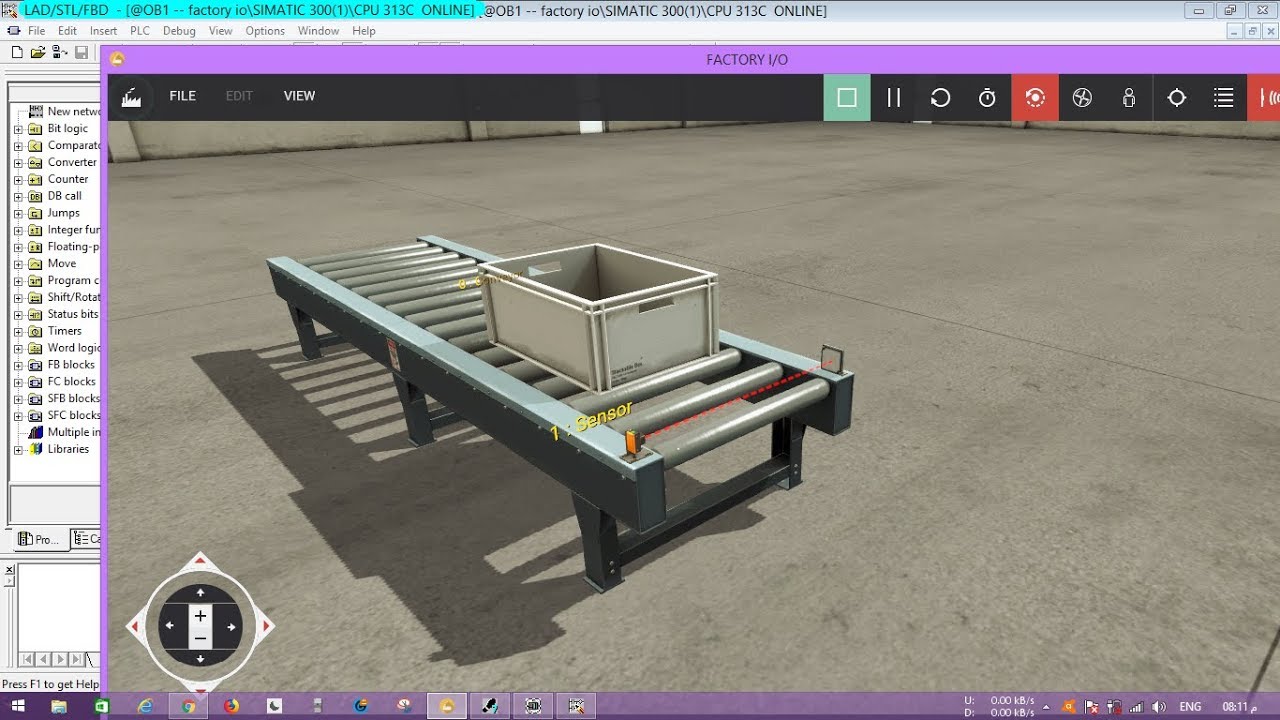Expand the DB call folder

tap(17, 197)
